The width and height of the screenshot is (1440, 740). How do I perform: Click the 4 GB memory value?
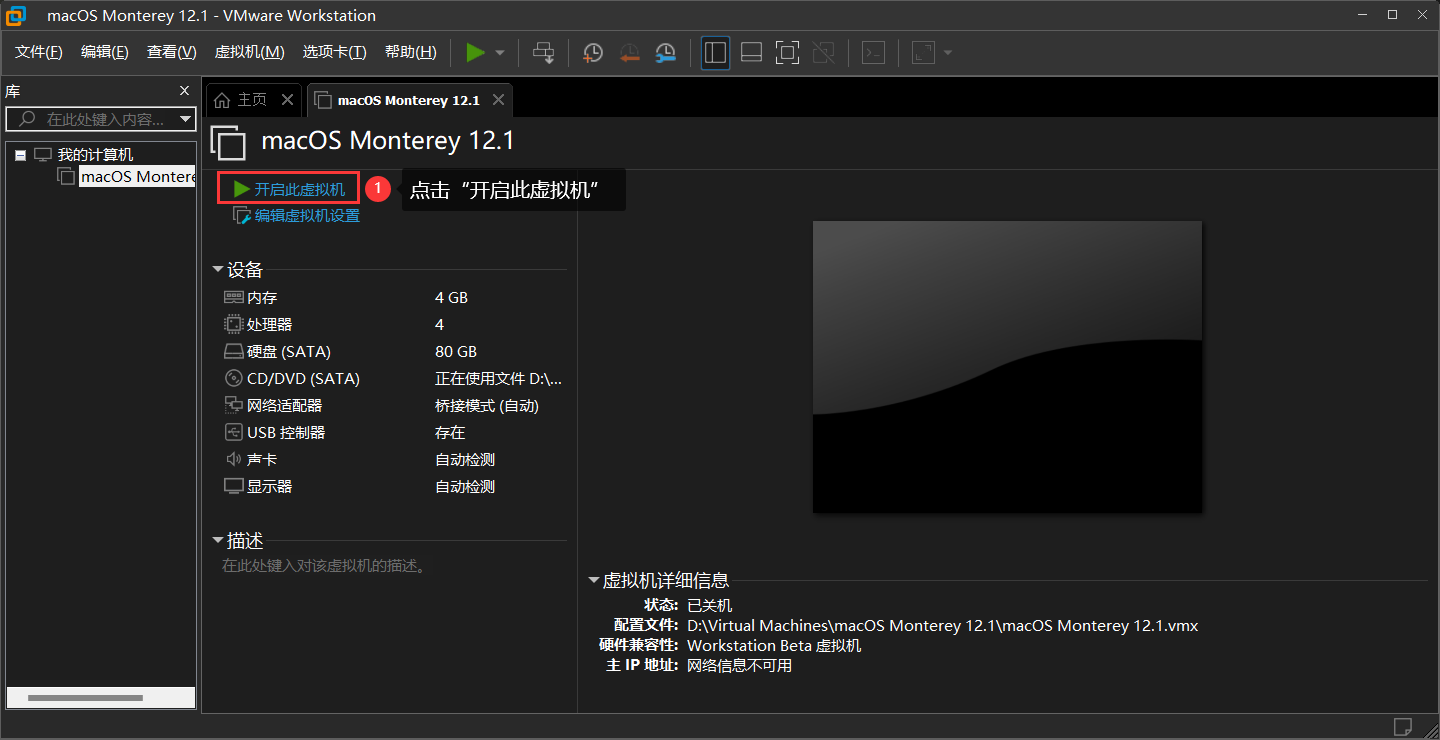(x=451, y=298)
